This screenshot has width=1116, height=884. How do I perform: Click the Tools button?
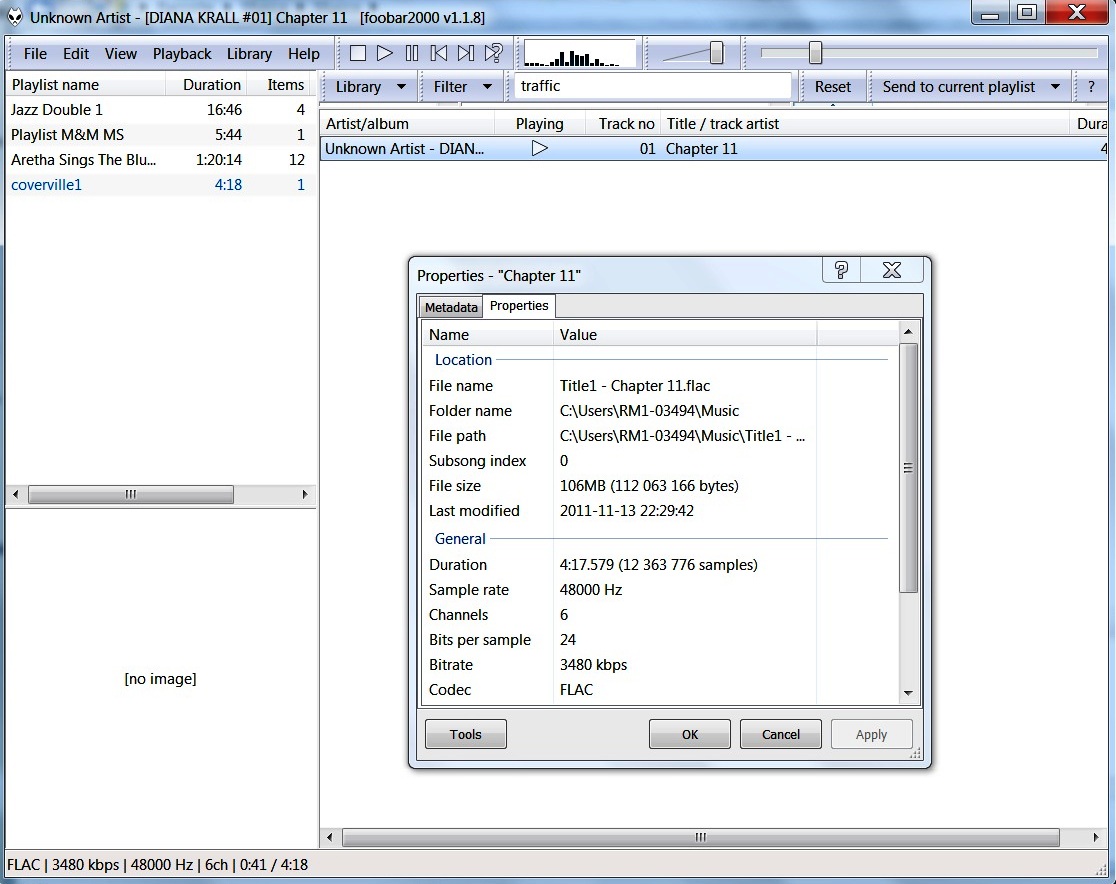[465, 734]
